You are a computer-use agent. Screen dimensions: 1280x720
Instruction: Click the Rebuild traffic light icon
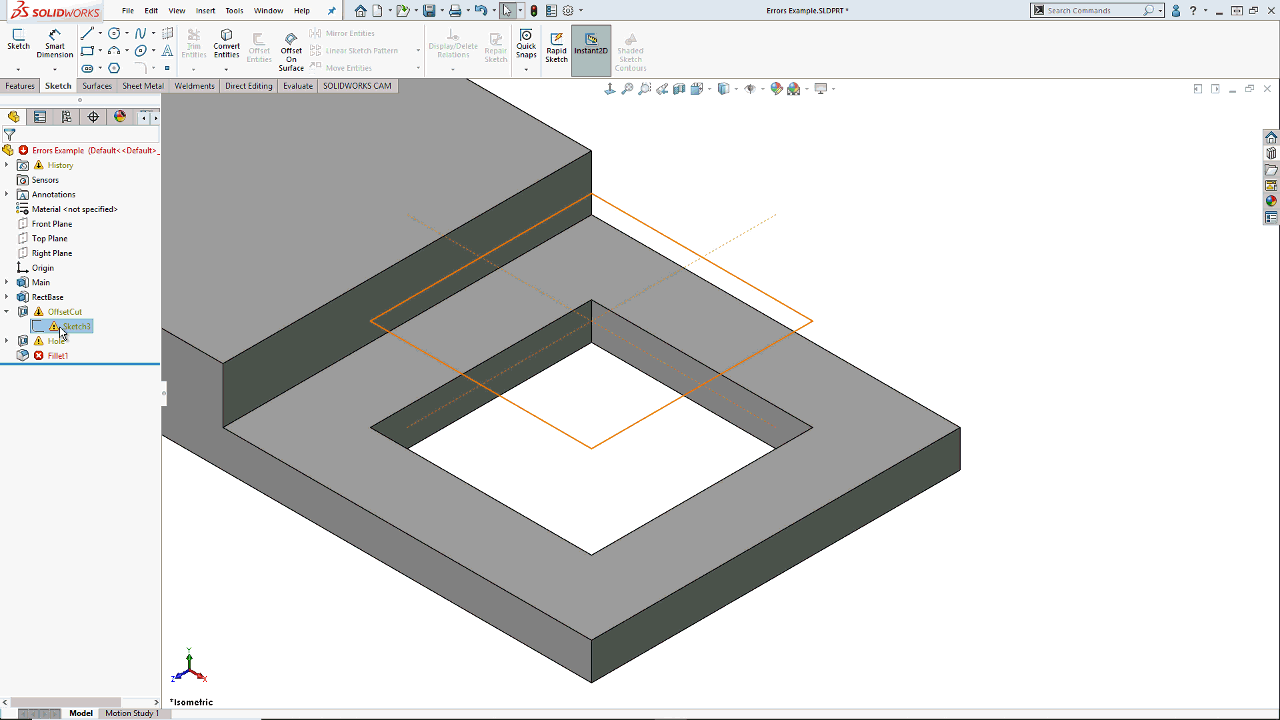[x=533, y=10]
